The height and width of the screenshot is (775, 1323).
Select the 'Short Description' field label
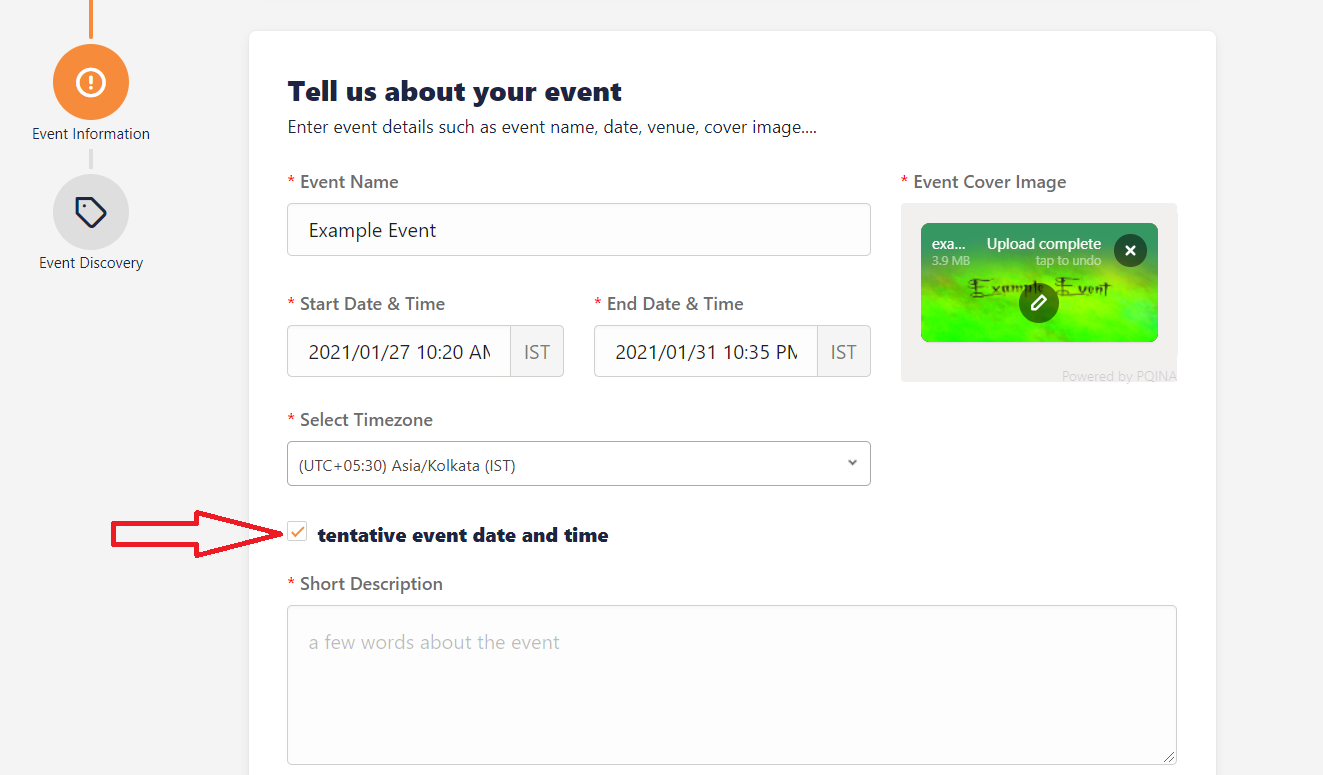click(x=371, y=584)
